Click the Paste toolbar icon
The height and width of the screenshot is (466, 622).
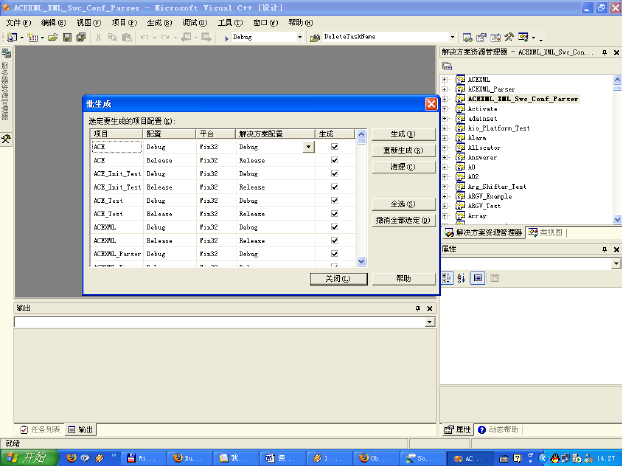pyautogui.click(x=127, y=37)
